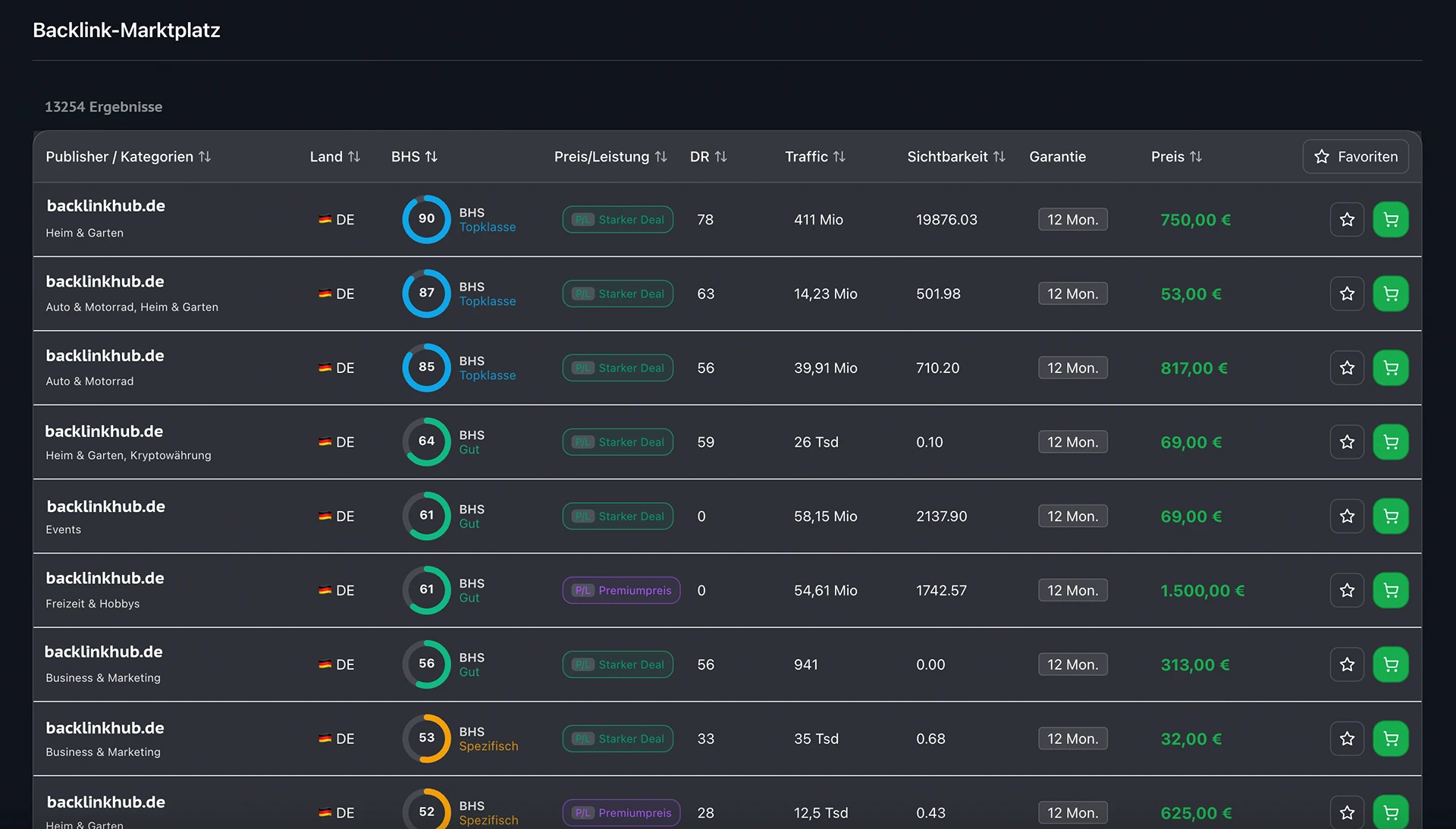Add the 1.500,00 € listing to cart
This screenshot has width=1456, height=829.
click(1390, 591)
